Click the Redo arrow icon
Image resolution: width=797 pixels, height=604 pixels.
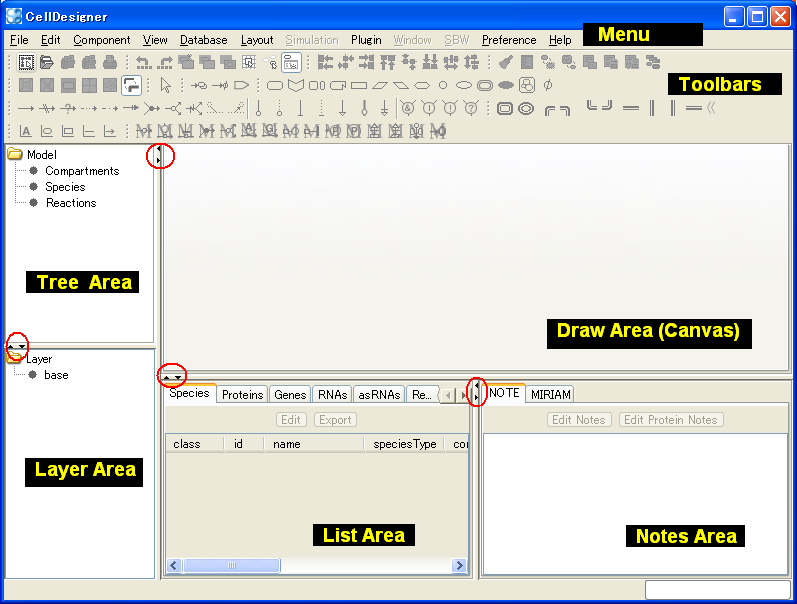tap(165, 63)
